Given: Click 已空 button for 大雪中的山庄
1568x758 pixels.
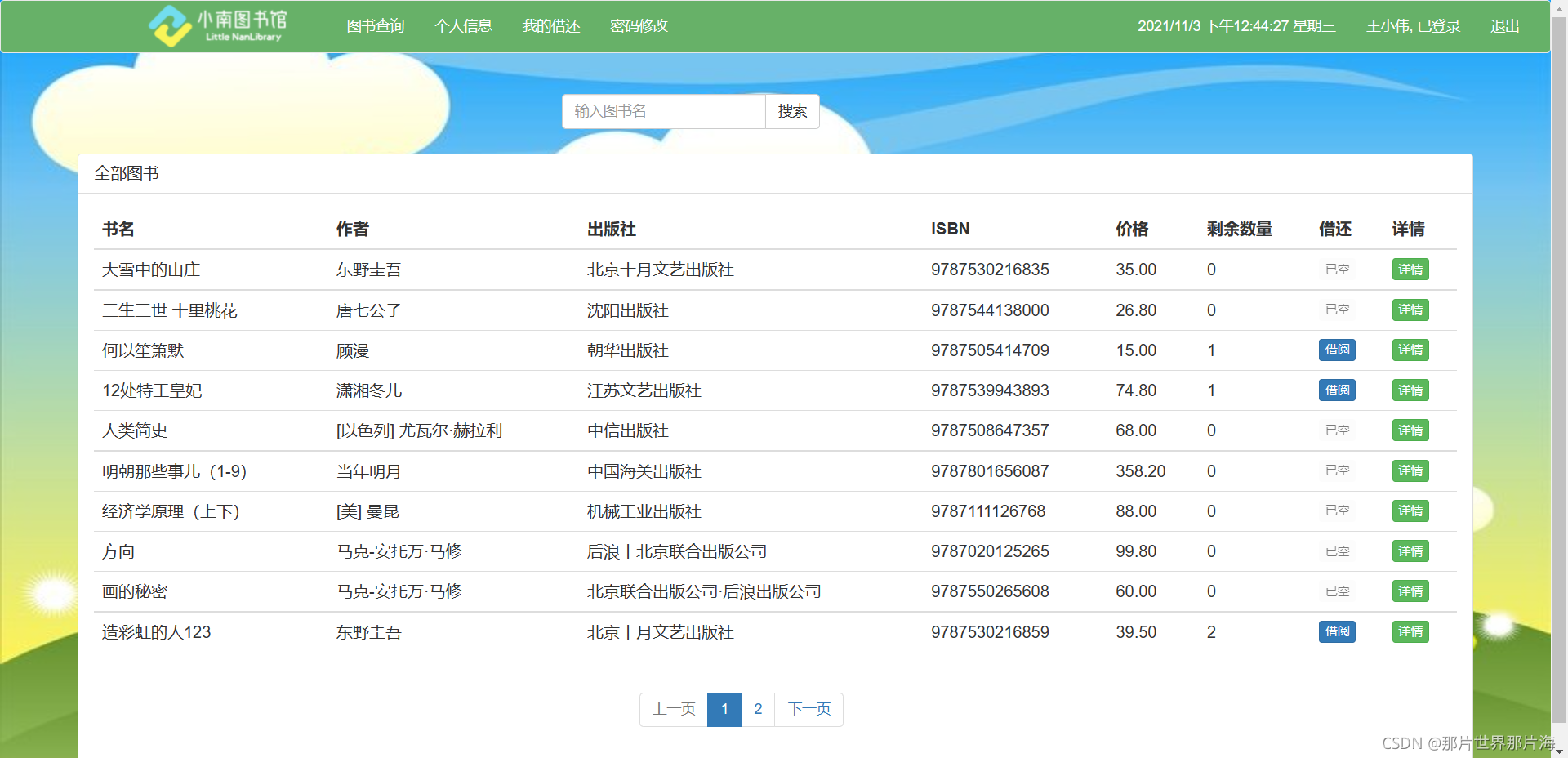Looking at the screenshot, I should [1337, 270].
